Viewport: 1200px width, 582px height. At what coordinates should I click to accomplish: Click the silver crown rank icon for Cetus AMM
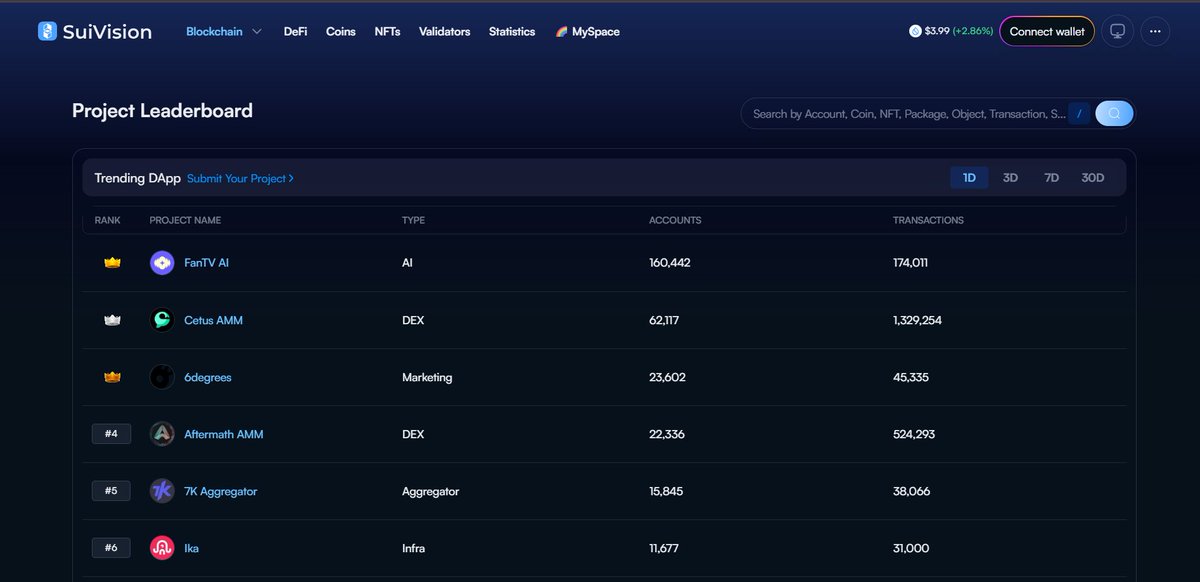(112, 320)
